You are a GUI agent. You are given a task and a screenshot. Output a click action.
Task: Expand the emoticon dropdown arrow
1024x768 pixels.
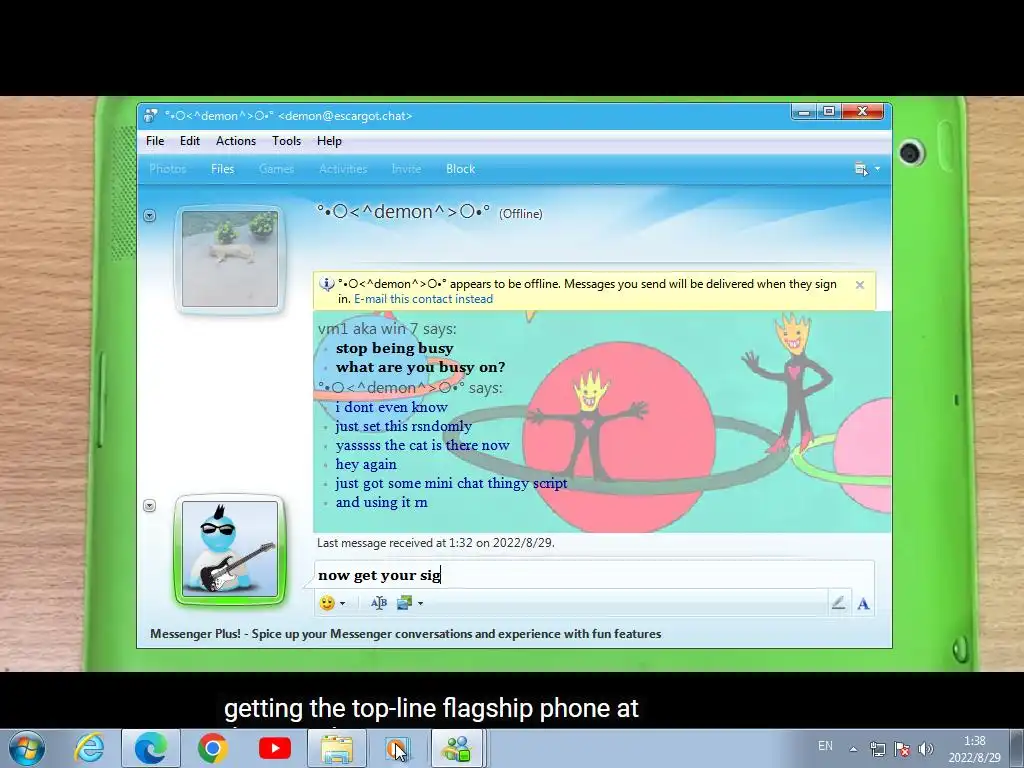[x=342, y=603]
